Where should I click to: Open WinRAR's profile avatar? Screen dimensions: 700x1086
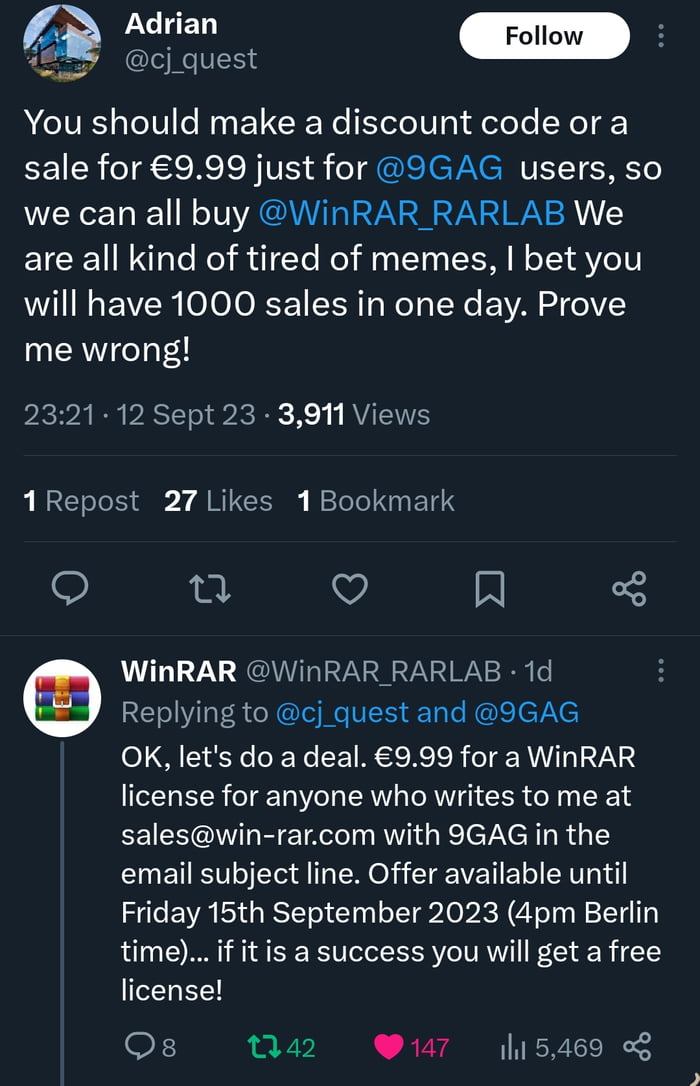coord(62,698)
